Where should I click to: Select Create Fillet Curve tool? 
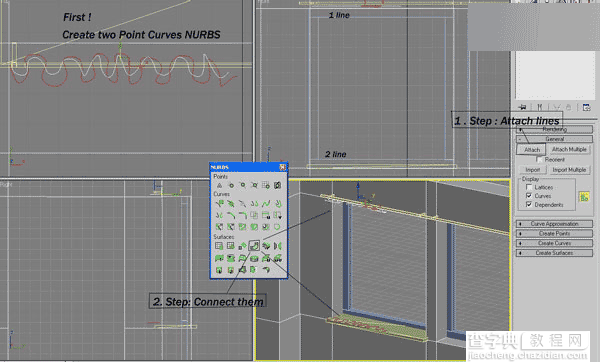243,215
